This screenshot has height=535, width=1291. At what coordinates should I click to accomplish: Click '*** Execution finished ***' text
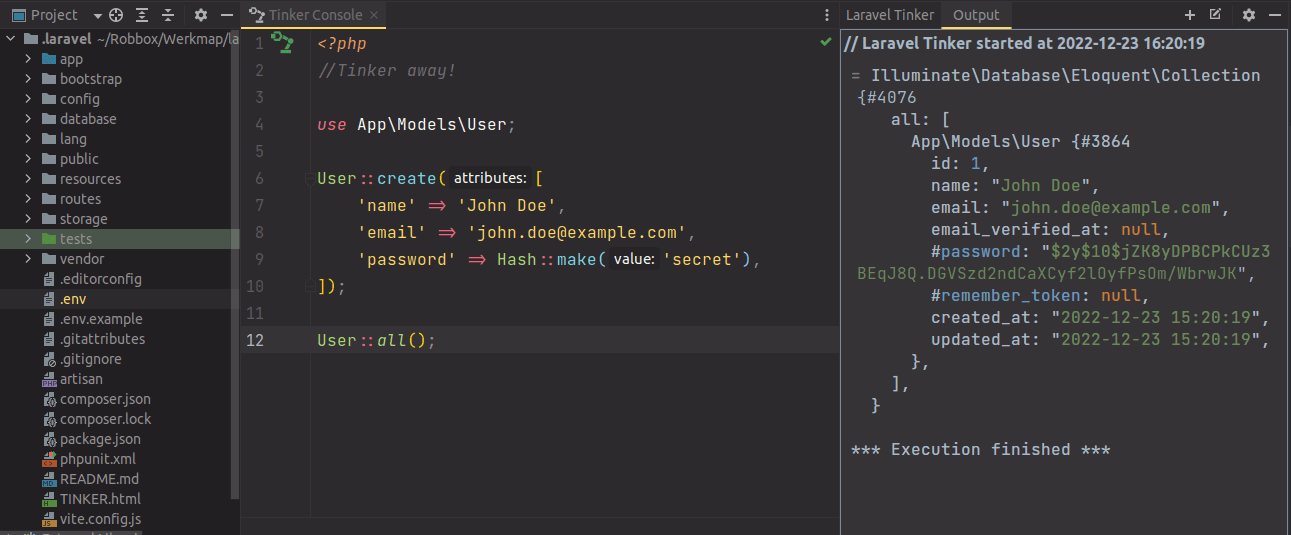(981, 450)
